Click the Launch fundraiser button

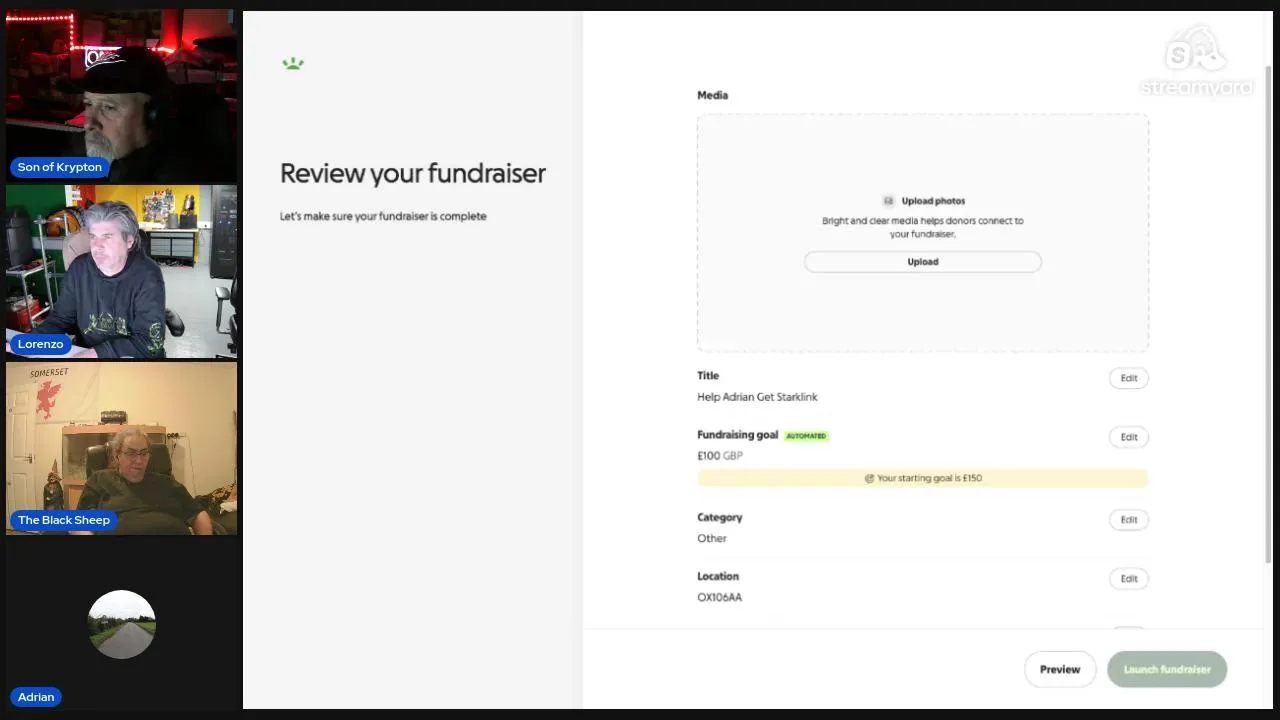1167,670
